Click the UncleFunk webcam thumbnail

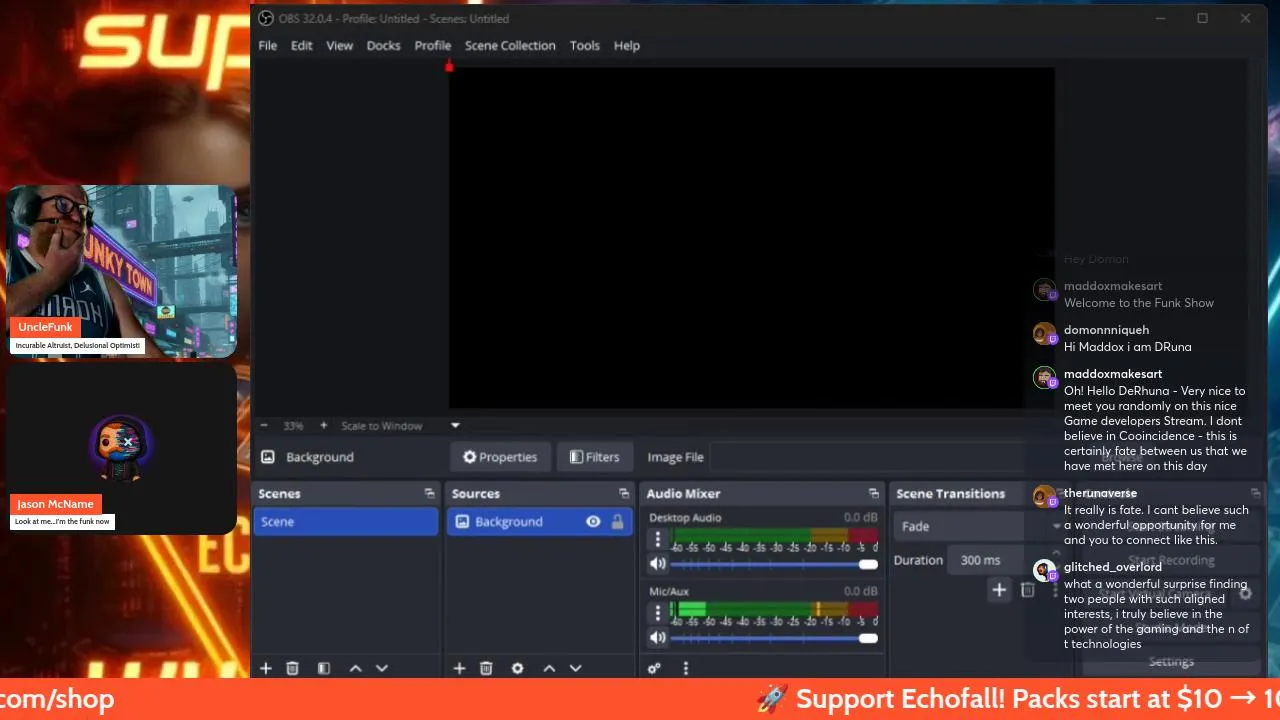click(122, 270)
